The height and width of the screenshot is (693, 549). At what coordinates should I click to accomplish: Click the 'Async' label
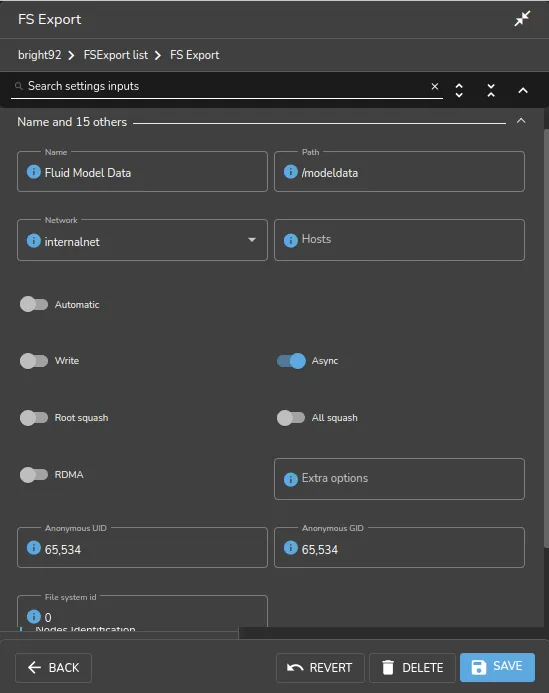click(325, 361)
